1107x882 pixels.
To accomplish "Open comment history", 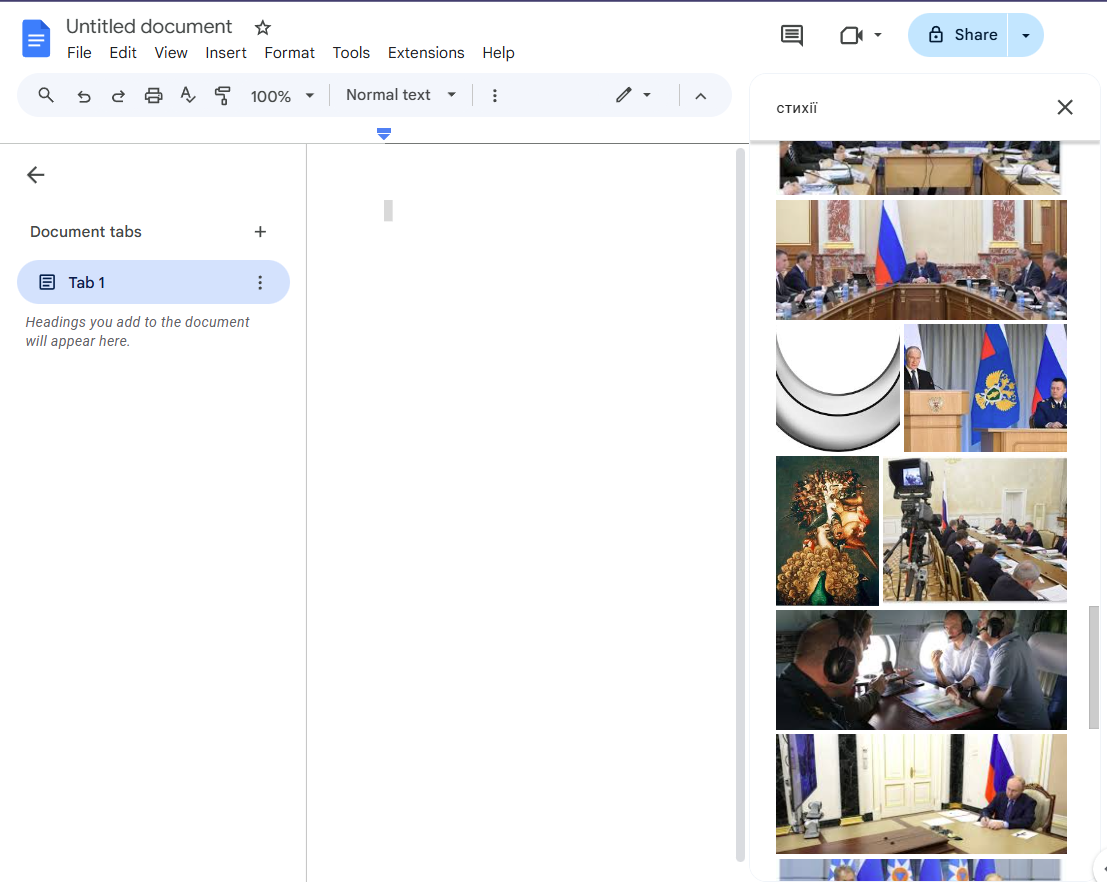I will point(791,35).
